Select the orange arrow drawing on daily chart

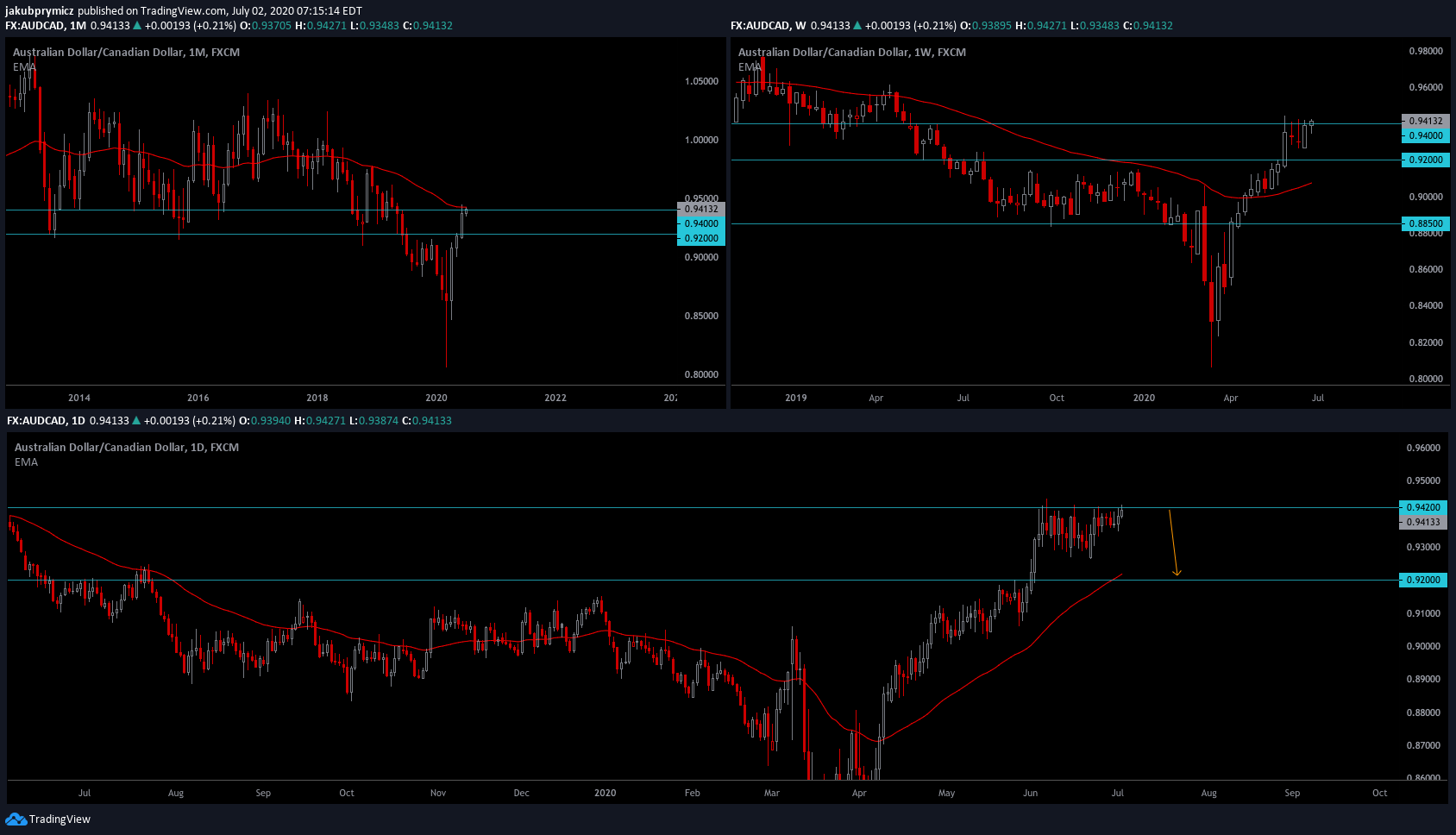tap(1174, 543)
